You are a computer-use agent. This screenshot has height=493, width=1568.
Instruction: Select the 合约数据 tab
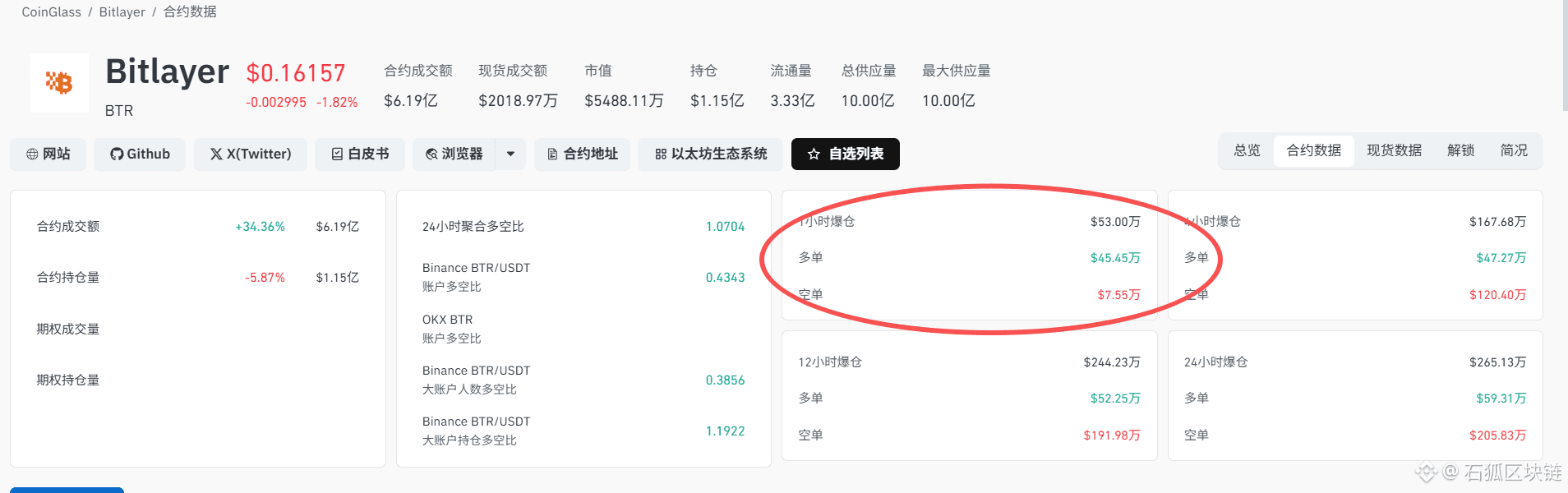tap(1314, 151)
